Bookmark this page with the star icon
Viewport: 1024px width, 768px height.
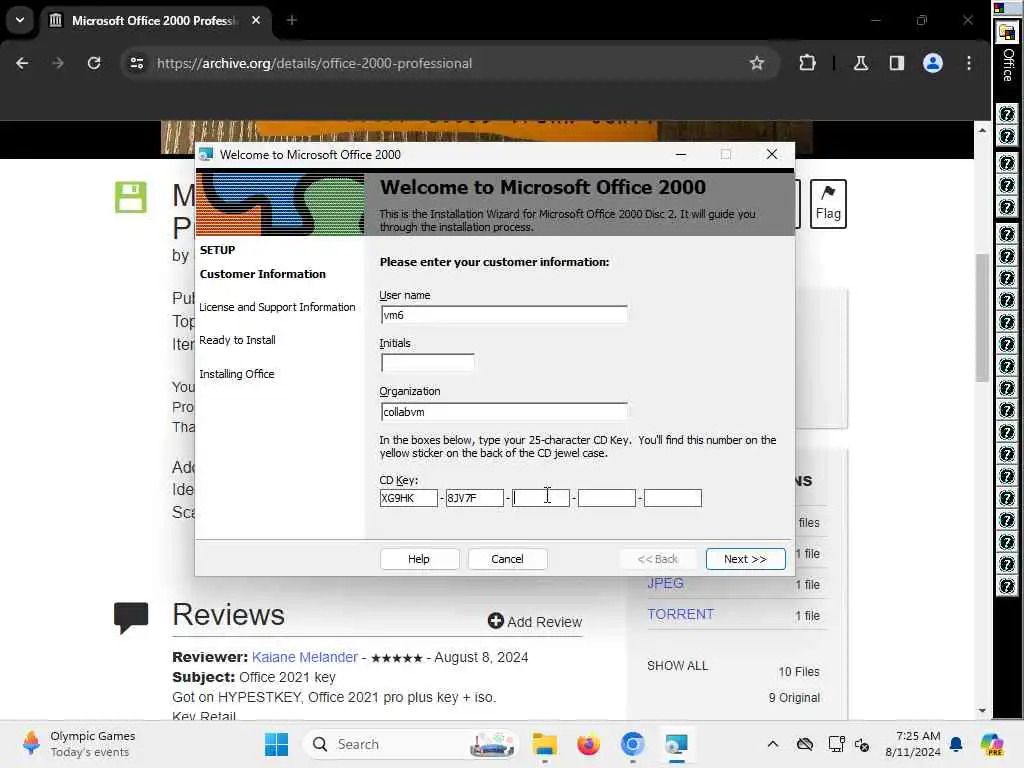(x=756, y=63)
